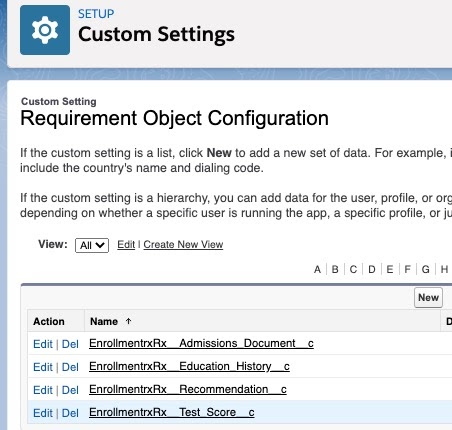Screen dimensions: 452x430
Task: Open the EnrollmentrxRx__Education_History__c record
Action: 189,366
